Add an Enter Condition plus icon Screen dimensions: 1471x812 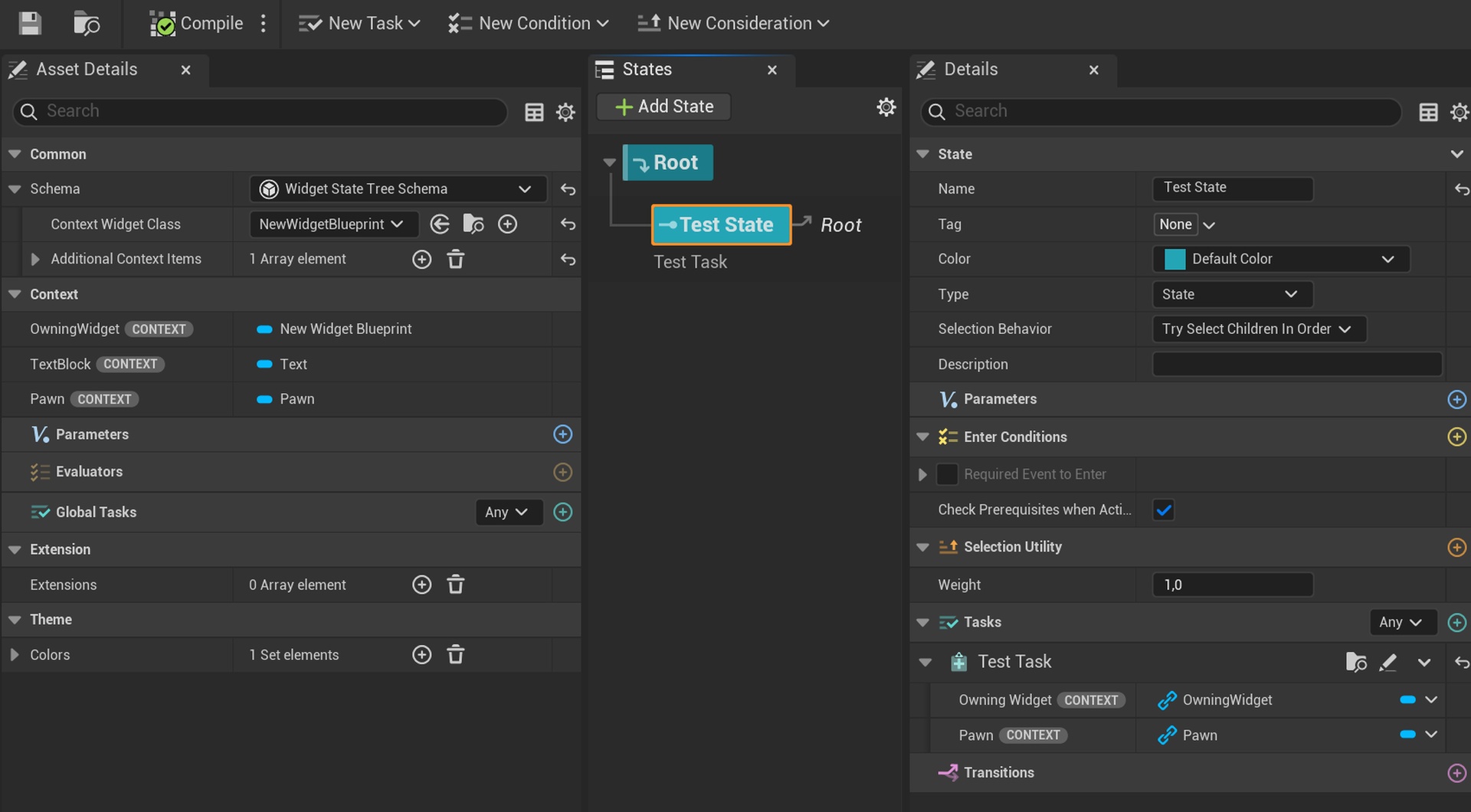pos(1456,437)
